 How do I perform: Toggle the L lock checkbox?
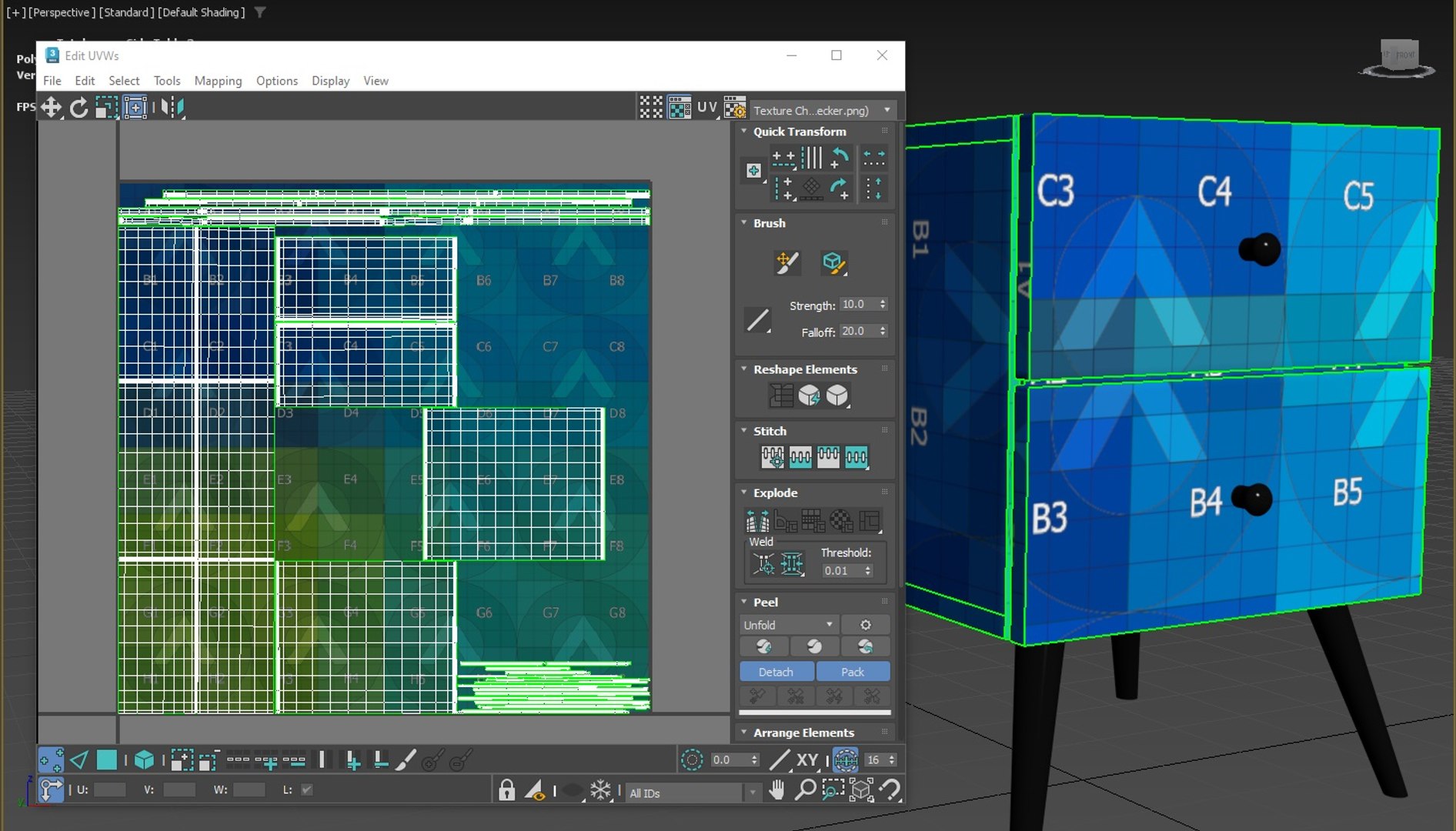click(306, 789)
